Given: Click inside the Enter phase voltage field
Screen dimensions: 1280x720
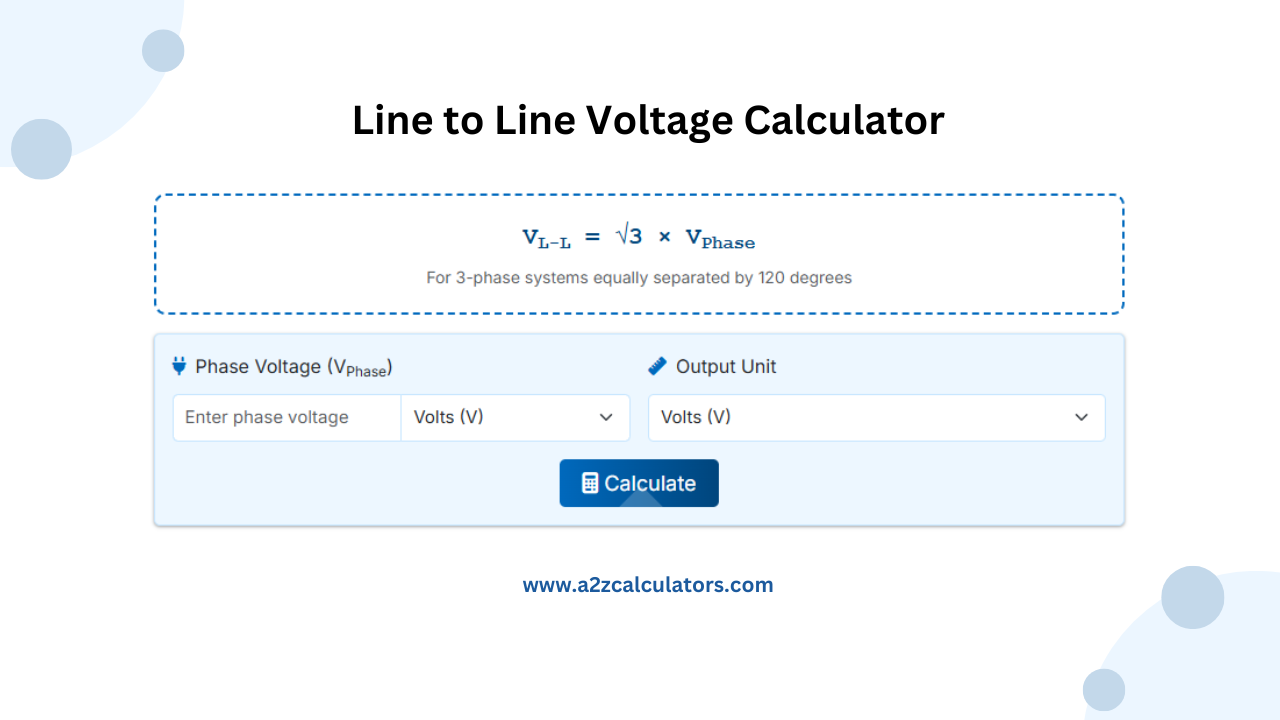Looking at the screenshot, I should pos(286,417).
